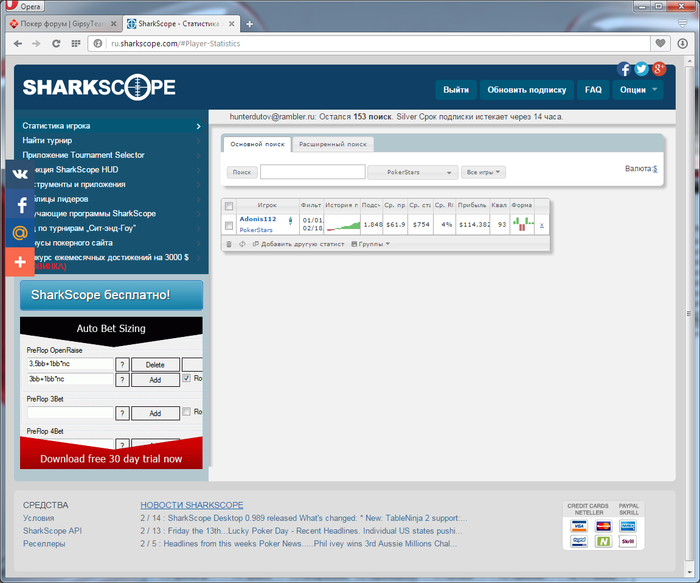Expand more share options plus icon
The width and height of the screenshot is (700, 583).
point(20,262)
